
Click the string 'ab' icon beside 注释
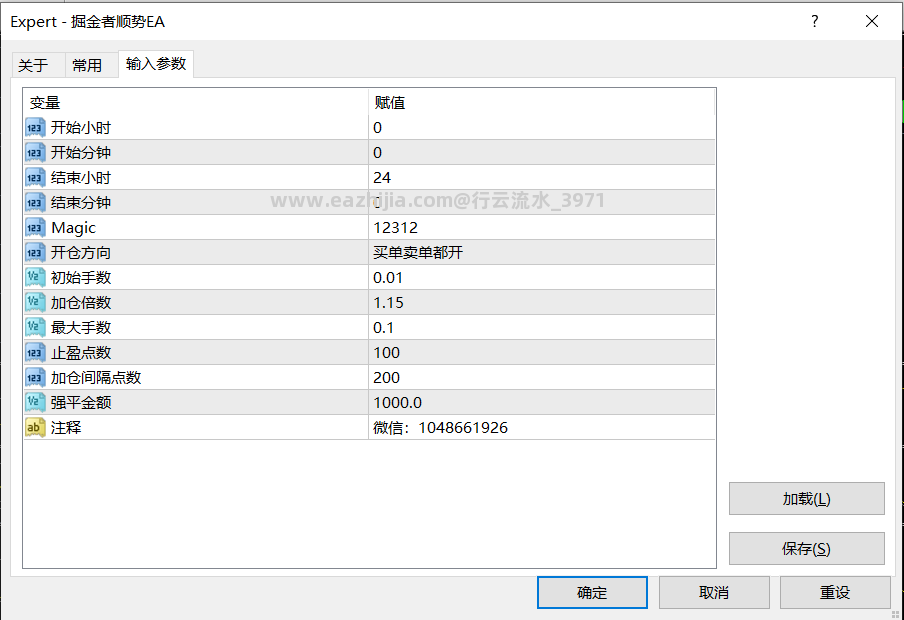[35, 427]
